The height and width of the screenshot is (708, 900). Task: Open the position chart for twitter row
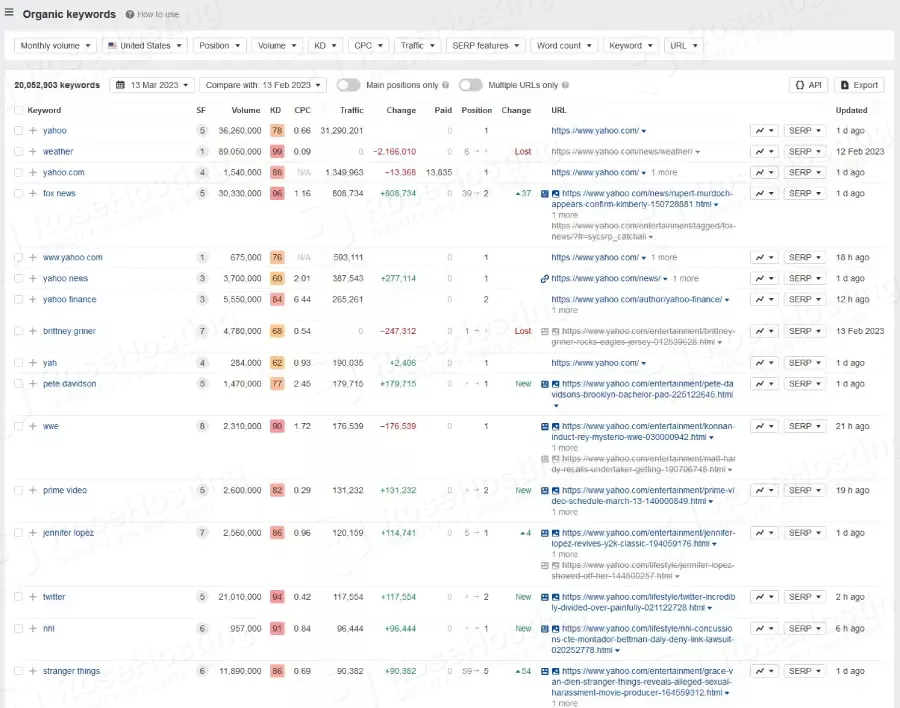click(x=764, y=597)
